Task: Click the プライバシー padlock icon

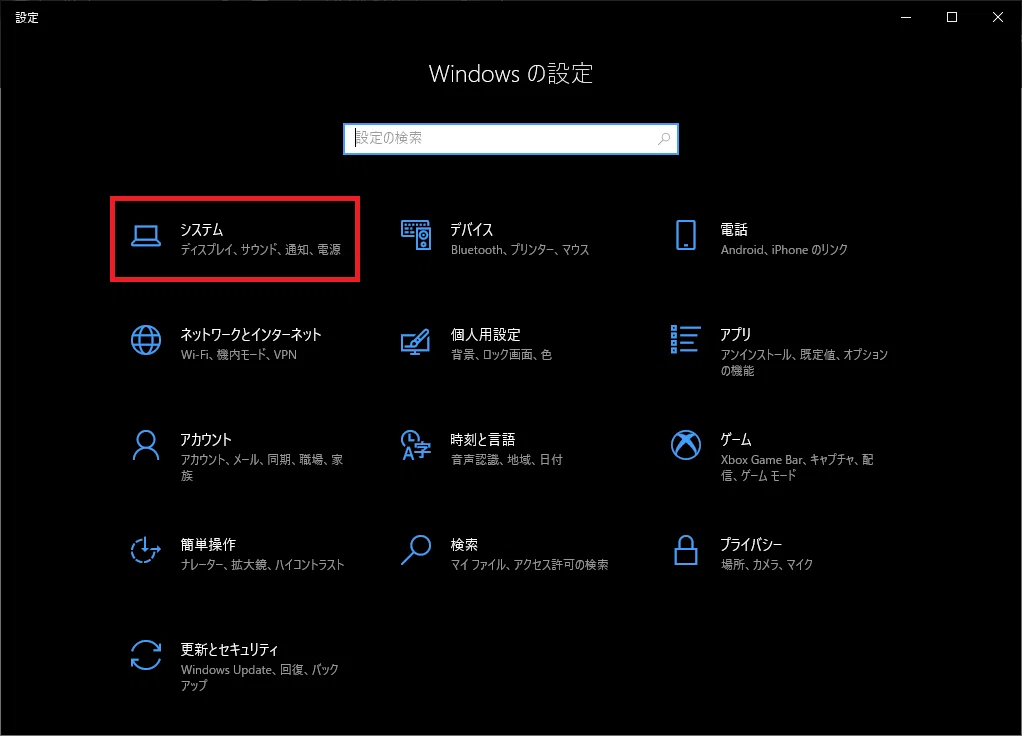Action: (686, 550)
